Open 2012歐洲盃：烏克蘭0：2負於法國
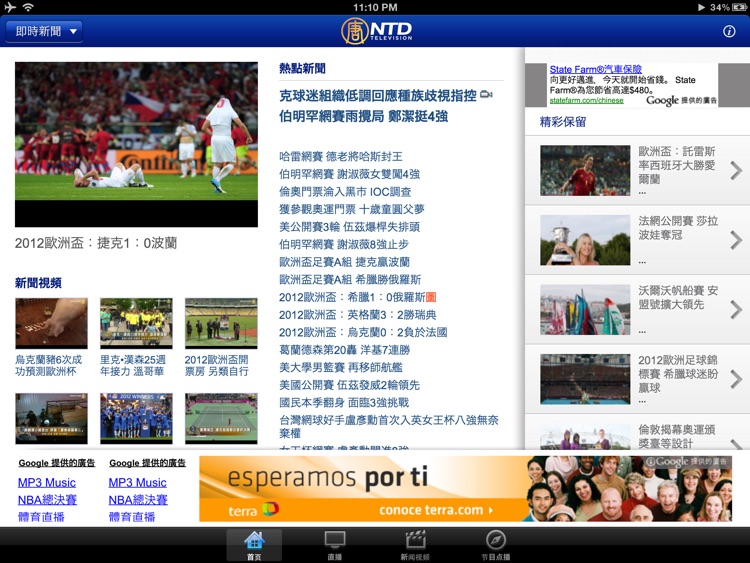This screenshot has height=563, width=750. (x=363, y=332)
